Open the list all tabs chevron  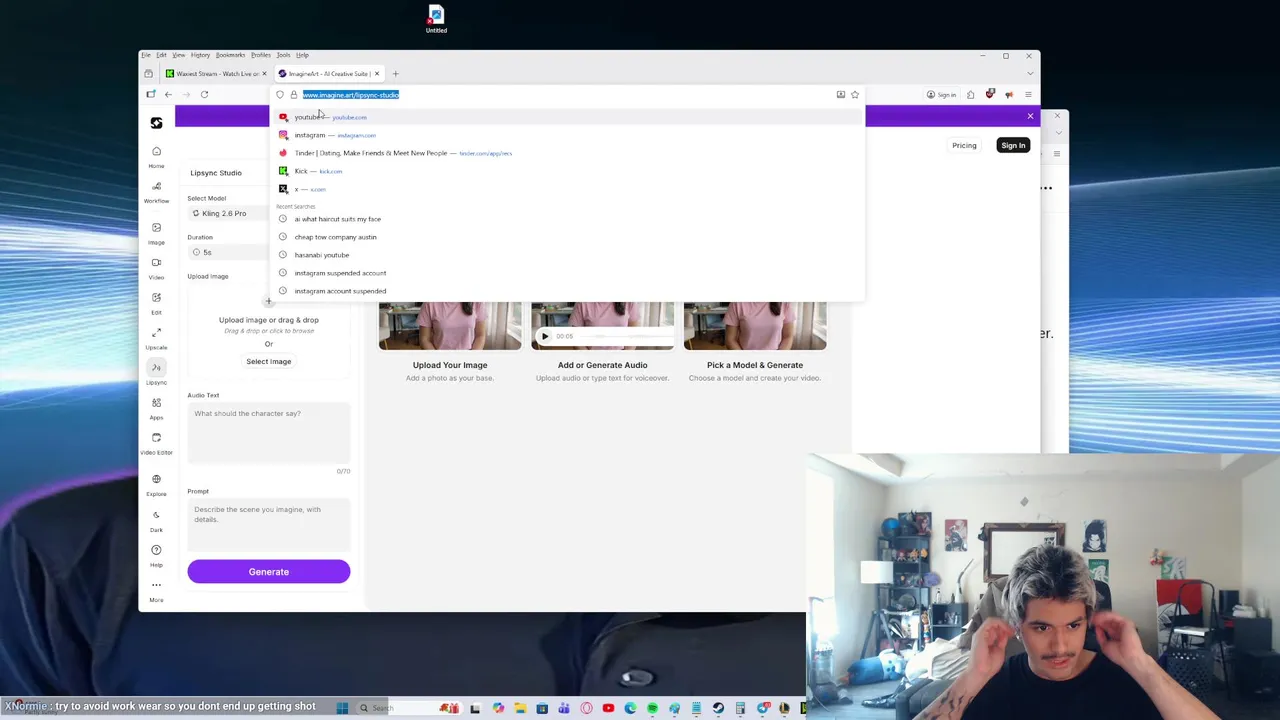click(1029, 73)
